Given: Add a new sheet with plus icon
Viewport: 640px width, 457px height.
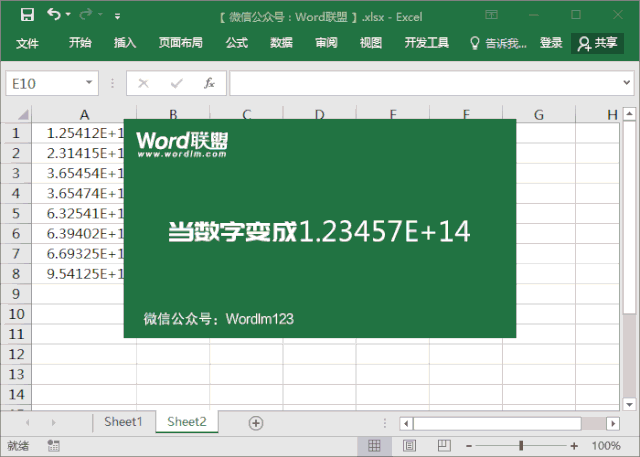Looking at the screenshot, I should click(x=256, y=423).
